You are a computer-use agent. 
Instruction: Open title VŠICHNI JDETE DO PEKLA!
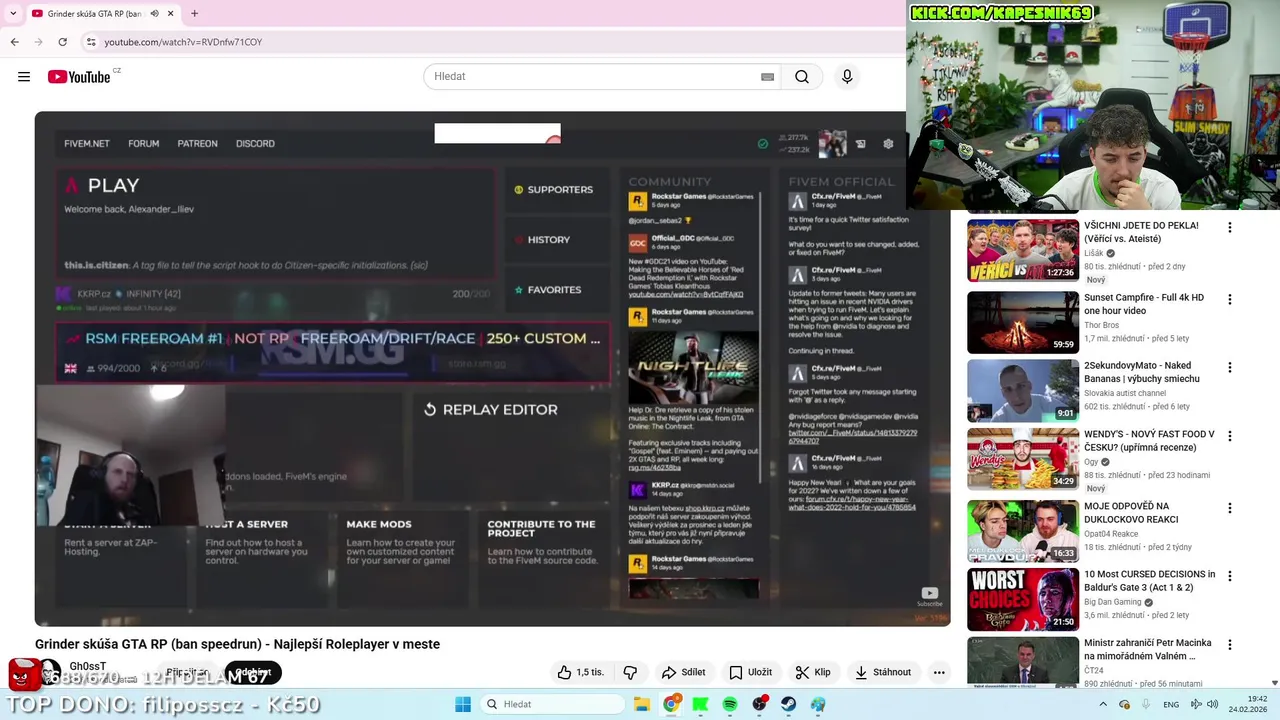pyautogui.click(x=1141, y=232)
